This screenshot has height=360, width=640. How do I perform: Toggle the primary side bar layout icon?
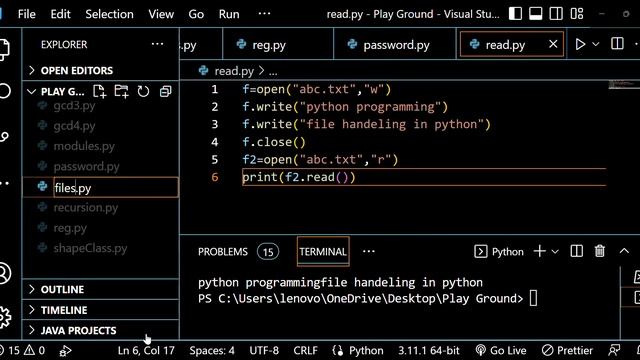515,14
